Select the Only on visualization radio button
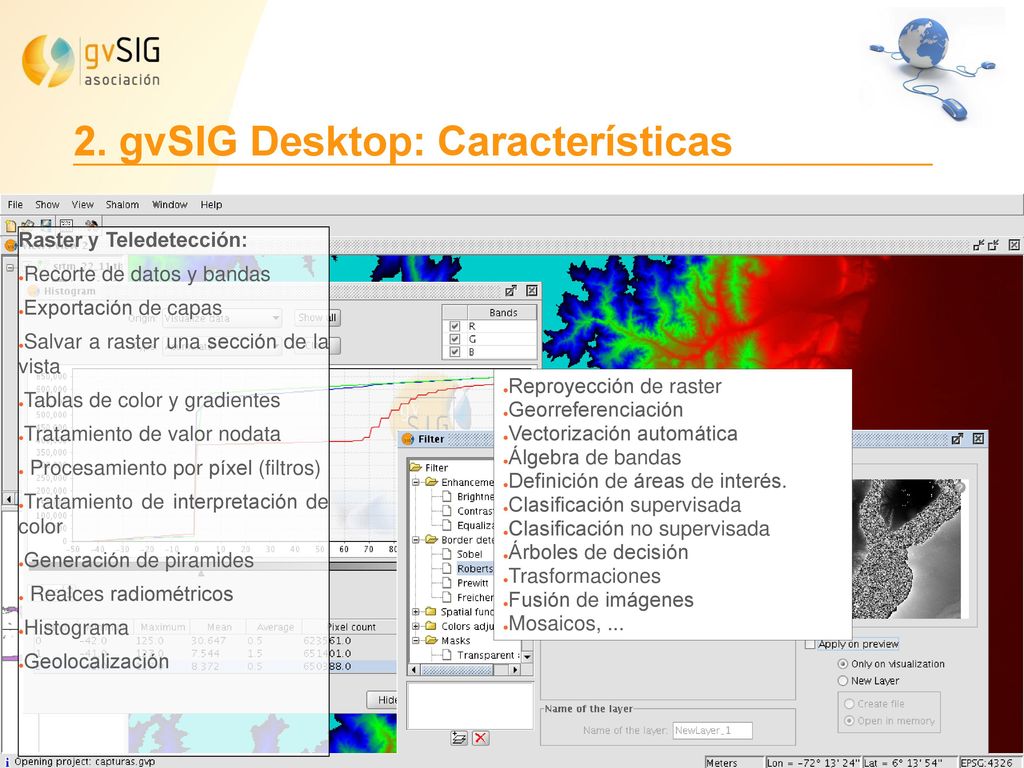This screenshot has width=1024, height=768. (843, 664)
